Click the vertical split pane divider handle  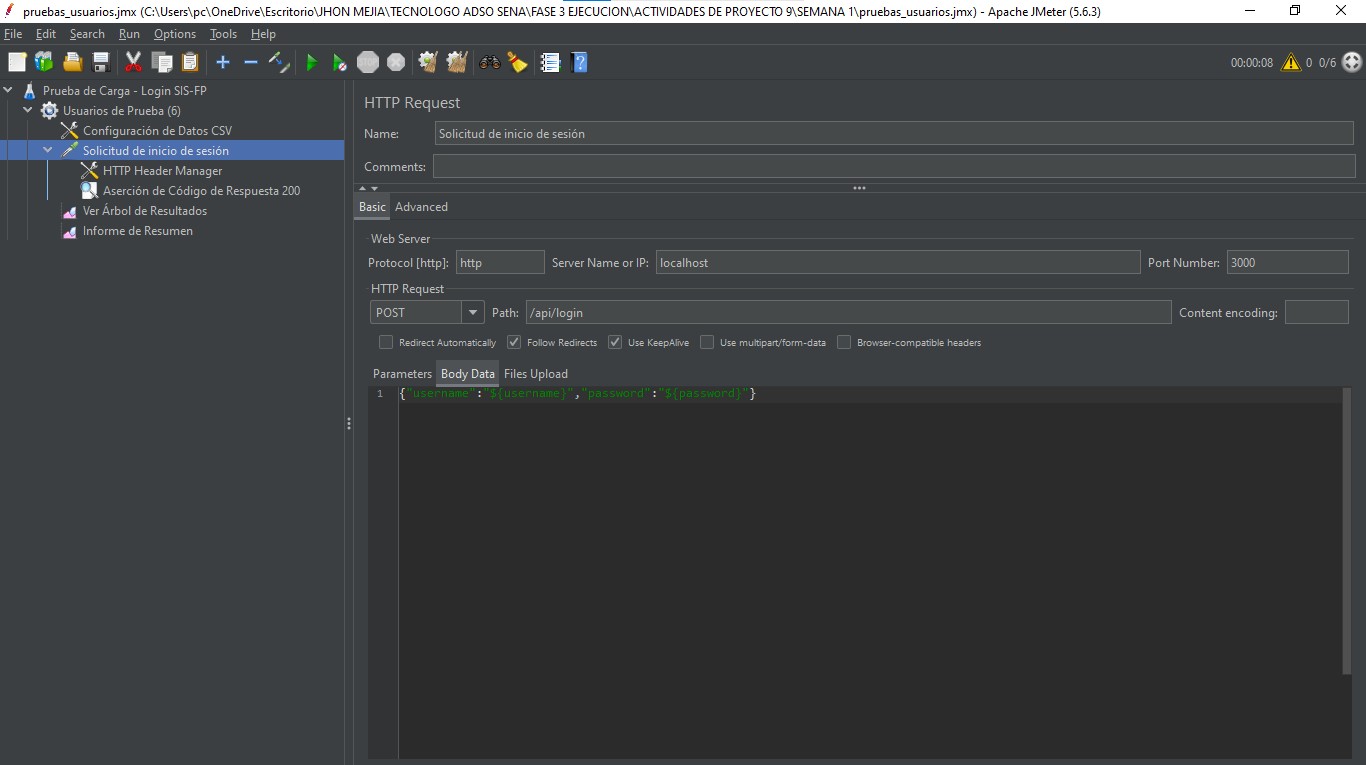pyautogui.click(x=349, y=424)
